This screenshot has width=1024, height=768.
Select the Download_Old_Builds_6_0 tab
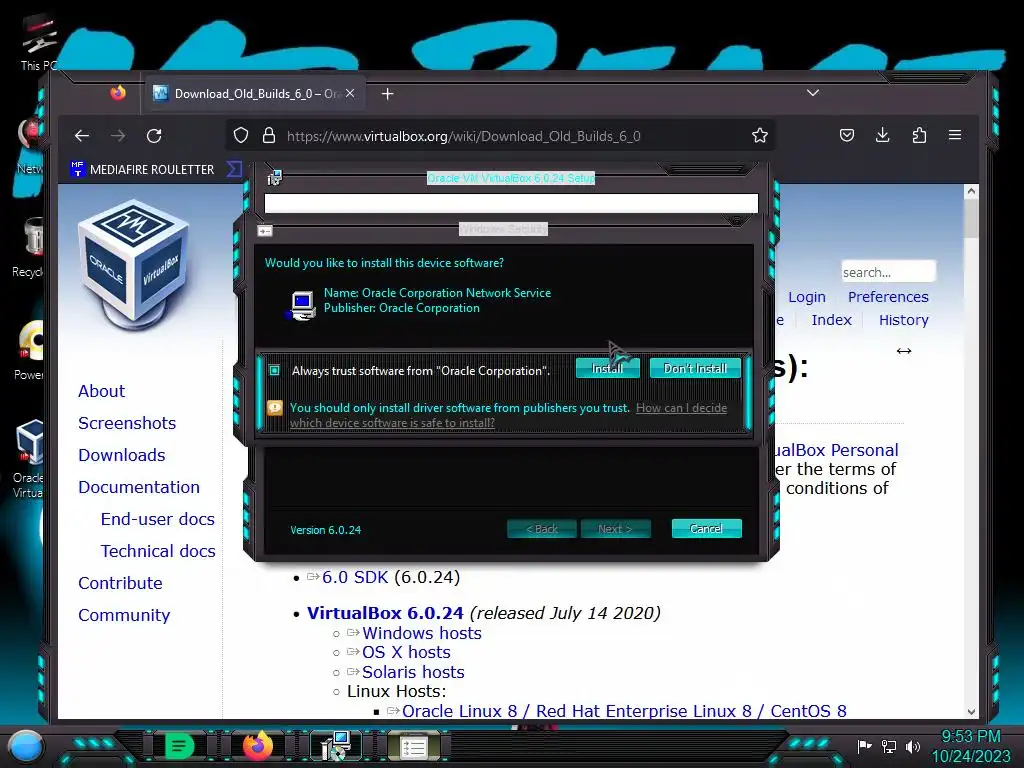(255, 94)
